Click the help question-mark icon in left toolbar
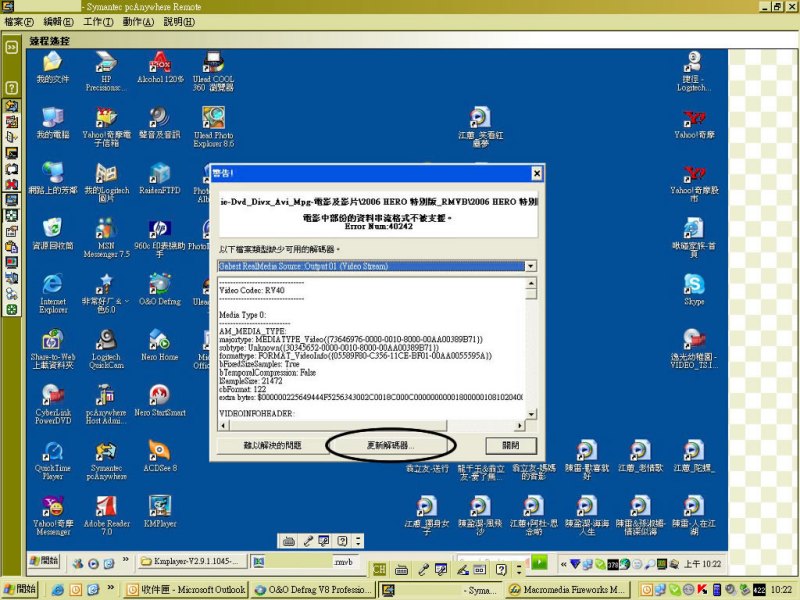The width and height of the screenshot is (800, 600). [11, 88]
